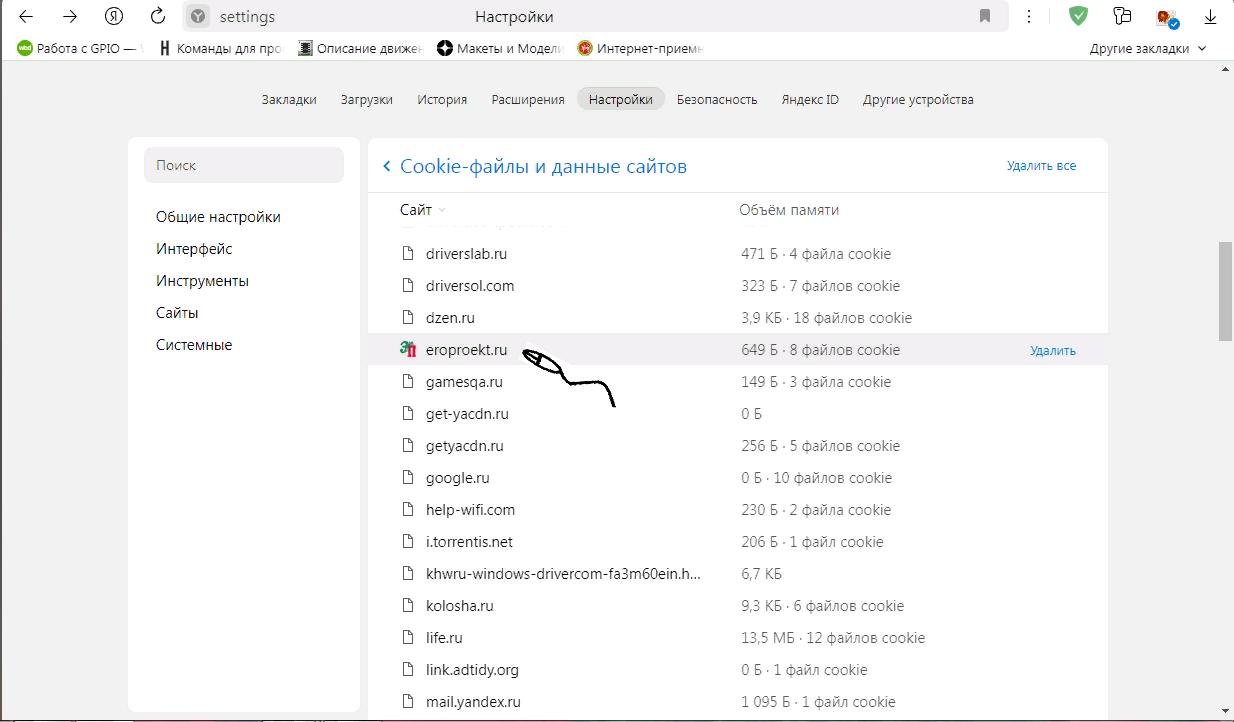Click the Поиск settings search field
Screen dimensions: 1234x722
pyautogui.click(x=244, y=165)
